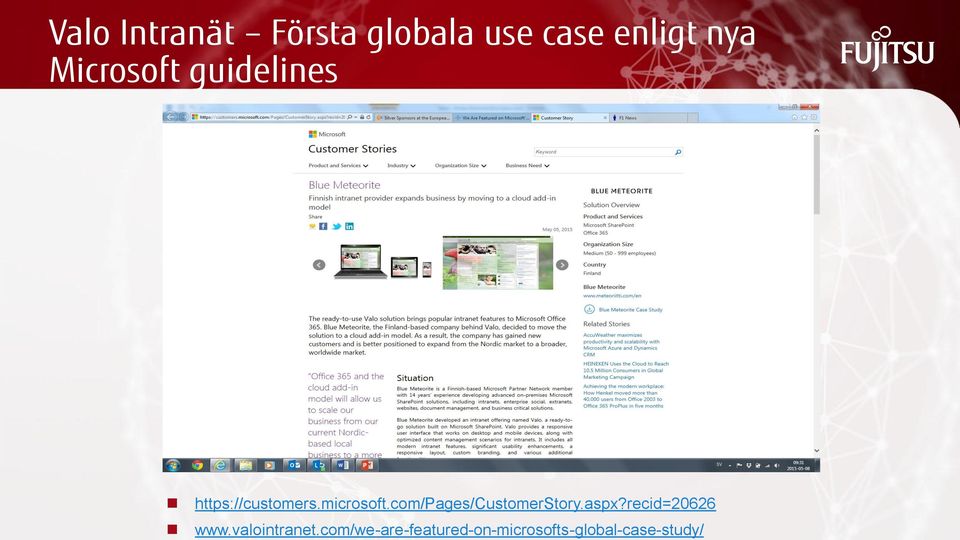Open the www.meteoriitti.com/en link
Viewport: 960px width, 540px height.
(612, 296)
